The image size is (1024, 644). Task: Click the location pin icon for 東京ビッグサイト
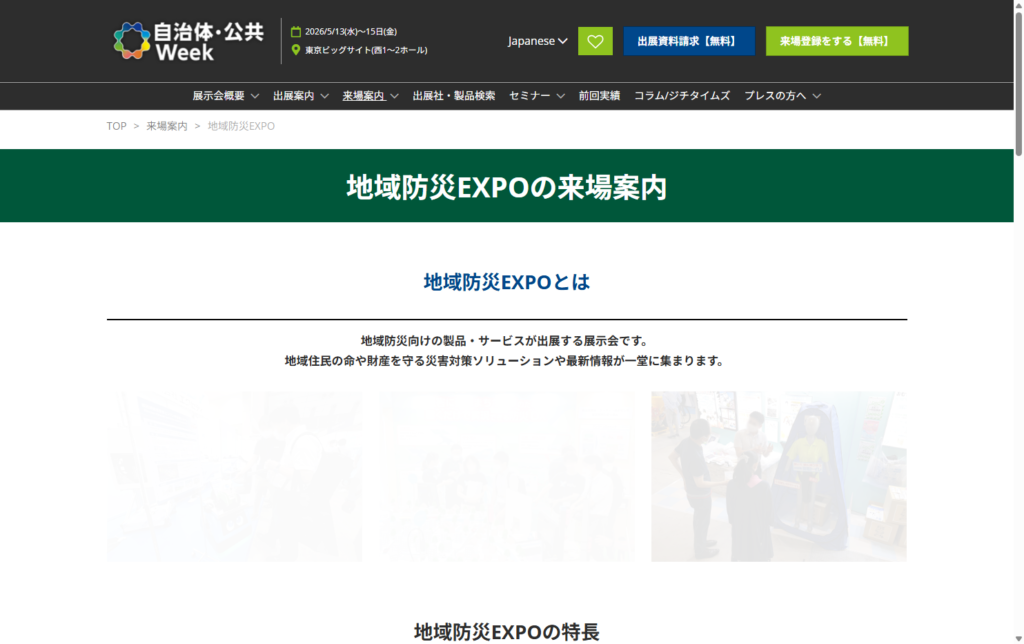[x=298, y=47]
